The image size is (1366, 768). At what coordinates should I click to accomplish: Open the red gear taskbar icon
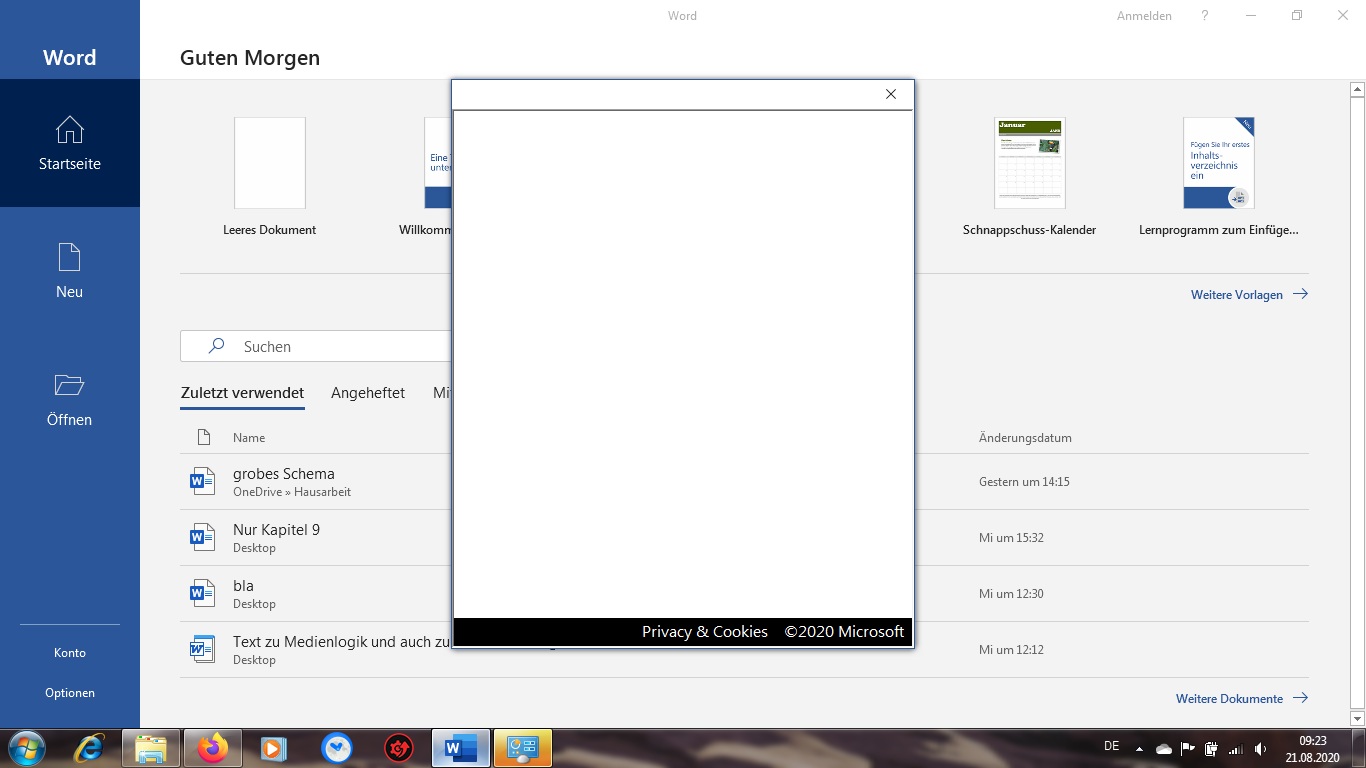[399, 748]
